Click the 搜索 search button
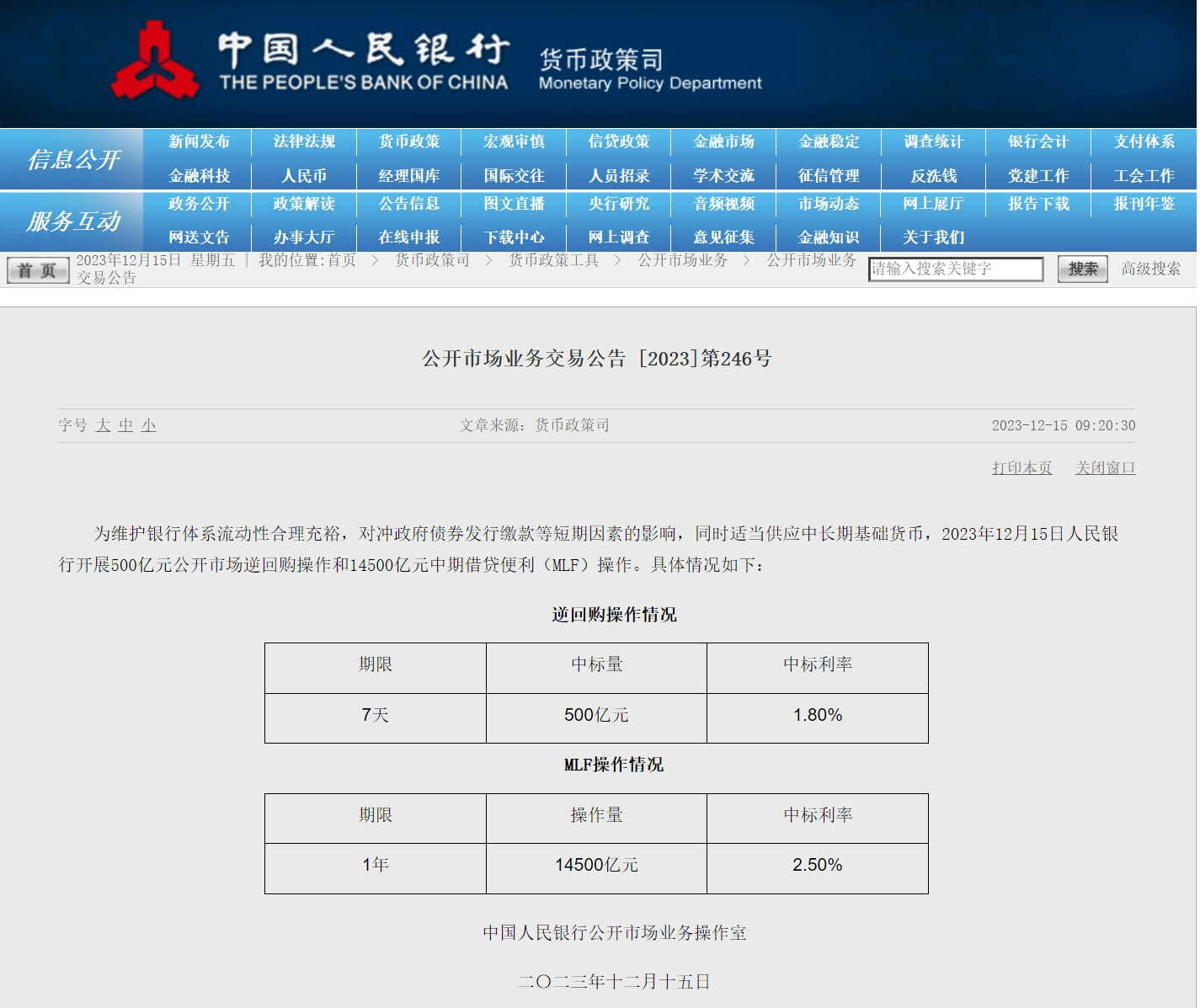 (x=1082, y=269)
